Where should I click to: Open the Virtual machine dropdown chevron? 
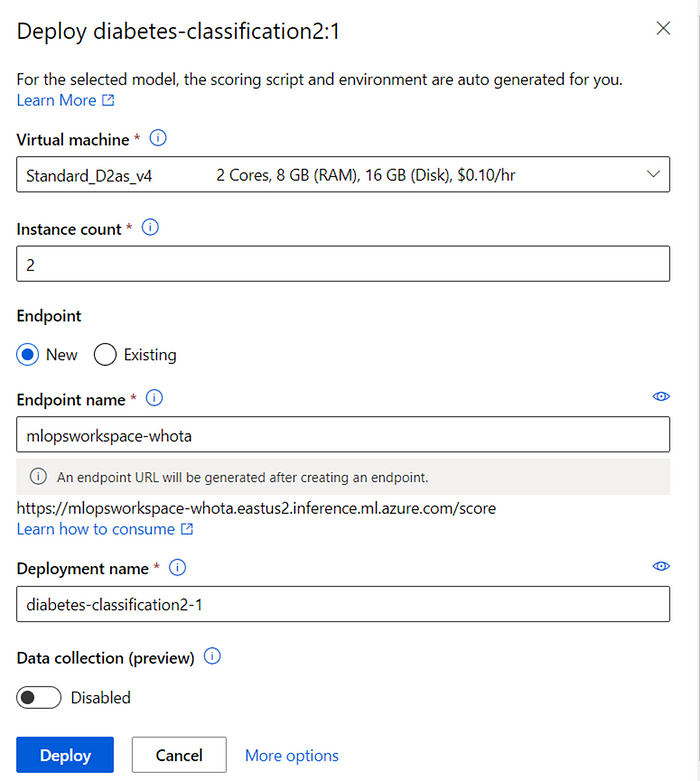(653, 174)
